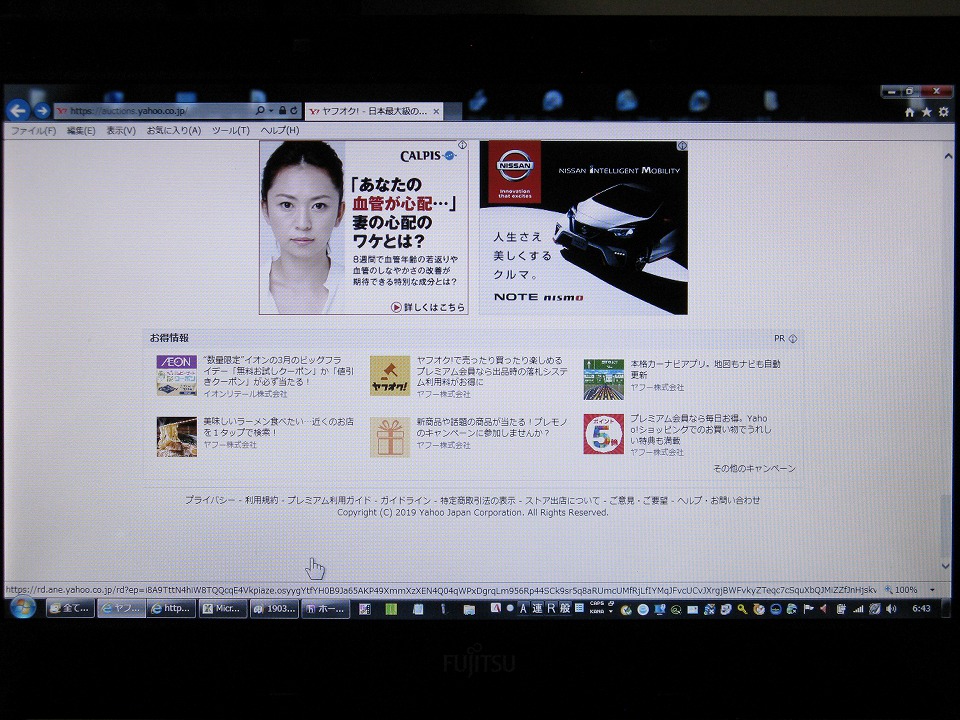Click the その他のキャンペーン link
The height and width of the screenshot is (720, 960).
[754, 468]
